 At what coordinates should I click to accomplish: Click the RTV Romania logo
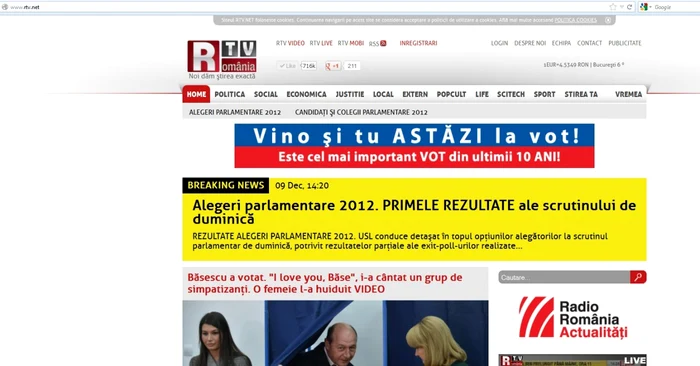[x=222, y=56]
